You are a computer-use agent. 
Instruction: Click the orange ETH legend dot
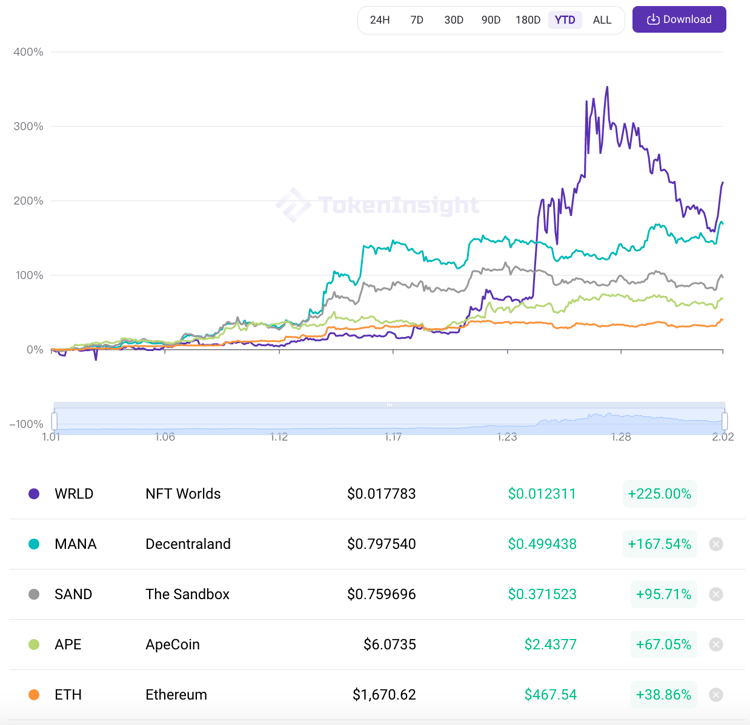coord(34,694)
